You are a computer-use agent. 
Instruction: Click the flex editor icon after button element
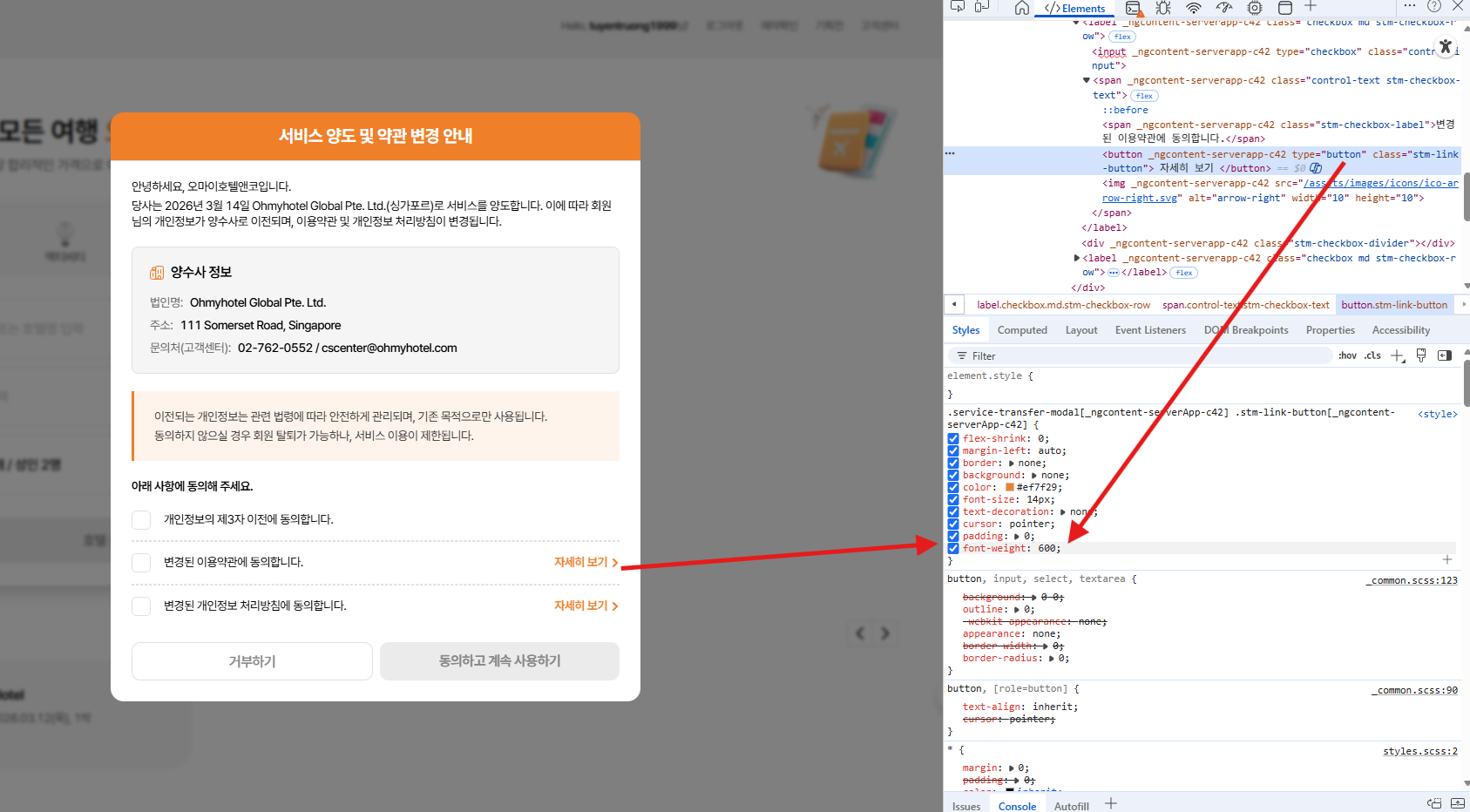[x=1316, y=168]
